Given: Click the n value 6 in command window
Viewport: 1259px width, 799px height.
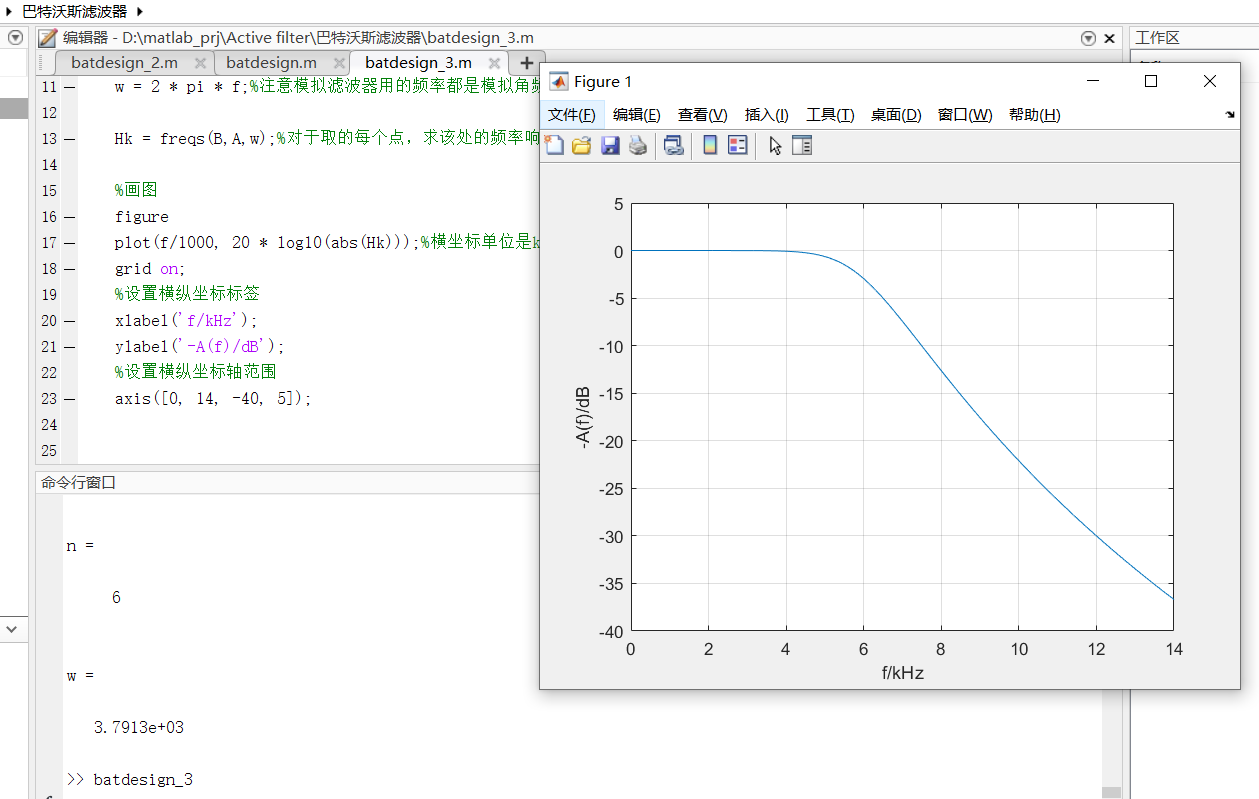Looking at the screenshot, I should click(116, 597).
